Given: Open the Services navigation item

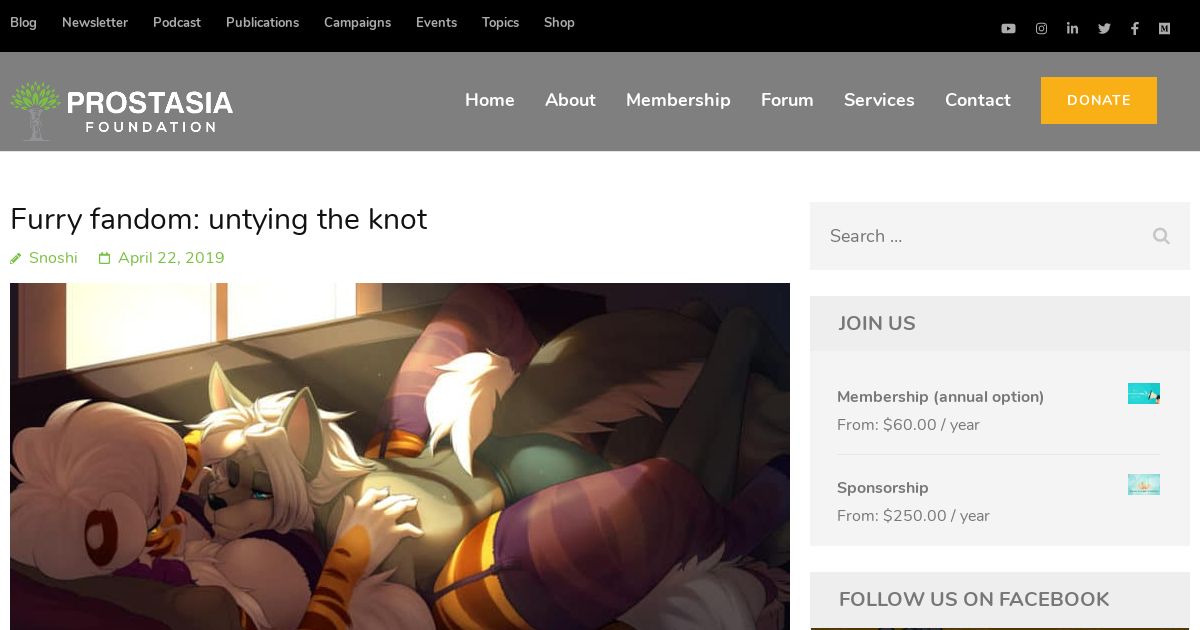Looking at the screenshot, I should pos(879,100).
